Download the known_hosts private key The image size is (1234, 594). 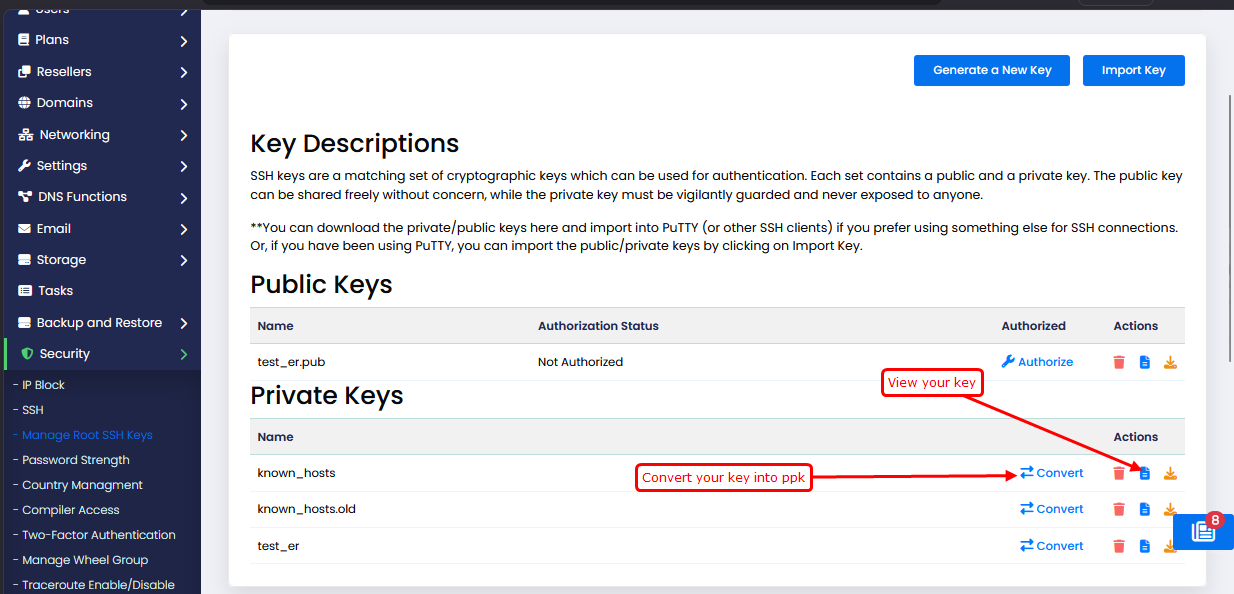[1170, 473]
